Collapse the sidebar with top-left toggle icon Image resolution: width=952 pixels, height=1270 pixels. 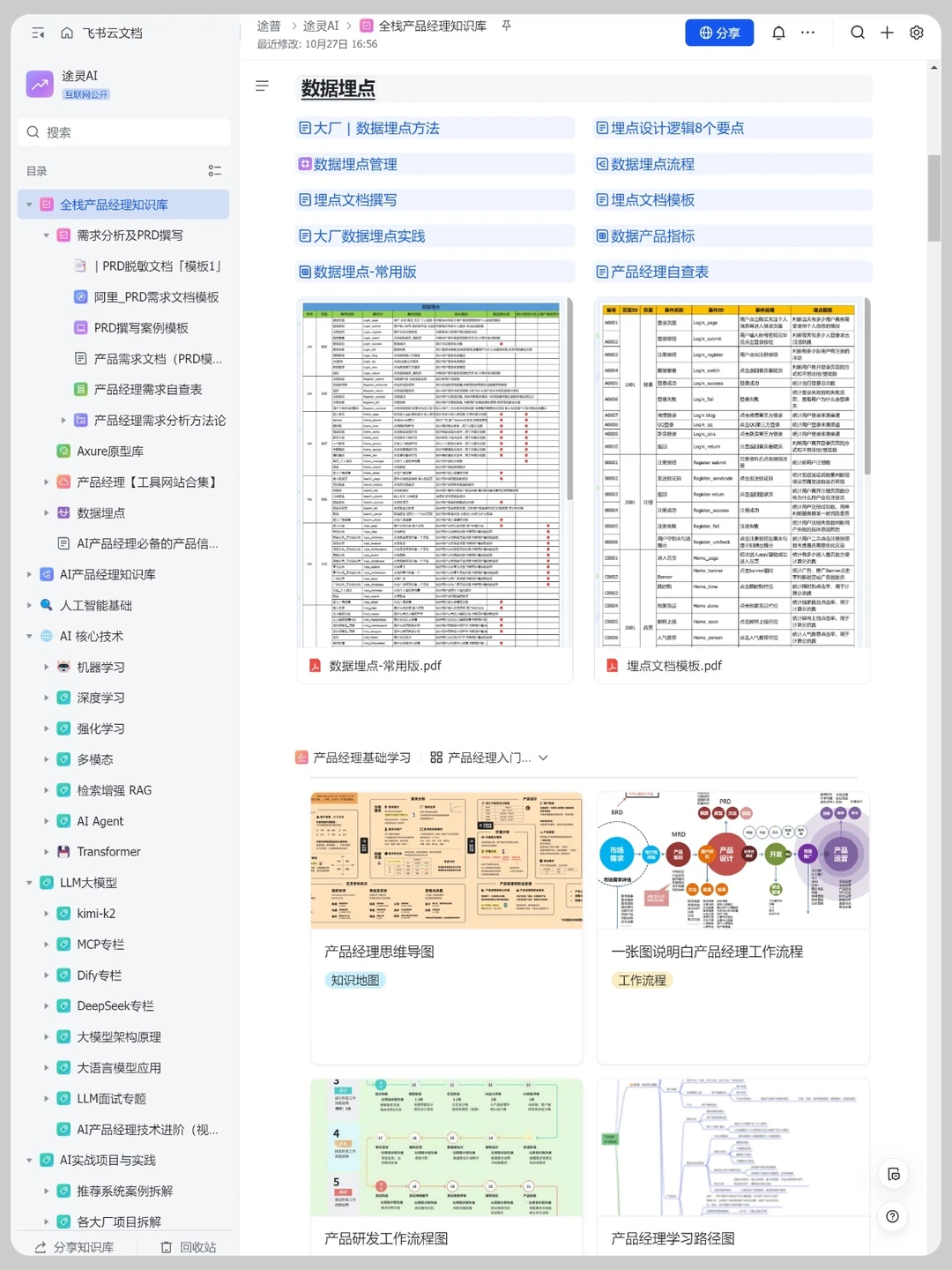[38, 33]
